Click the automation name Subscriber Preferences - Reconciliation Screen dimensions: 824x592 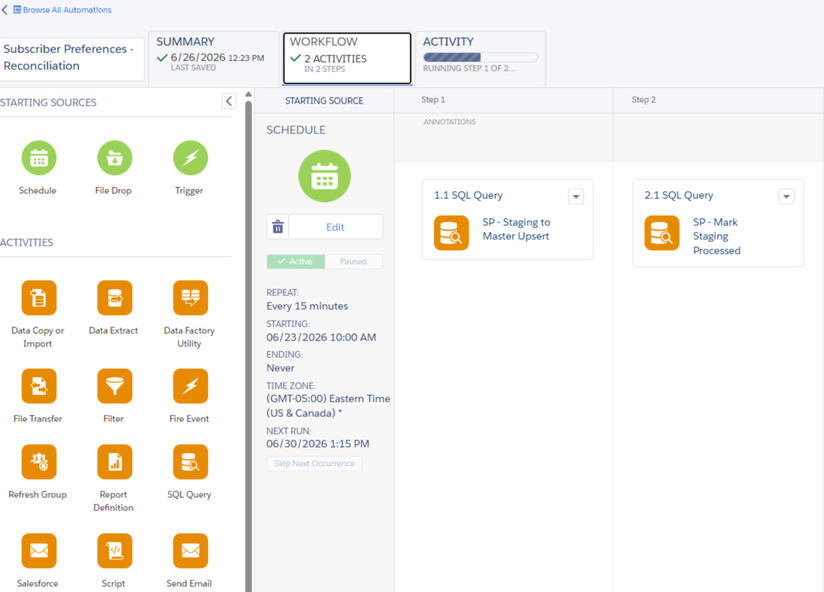pyautogui.click(x=68, y=57)
